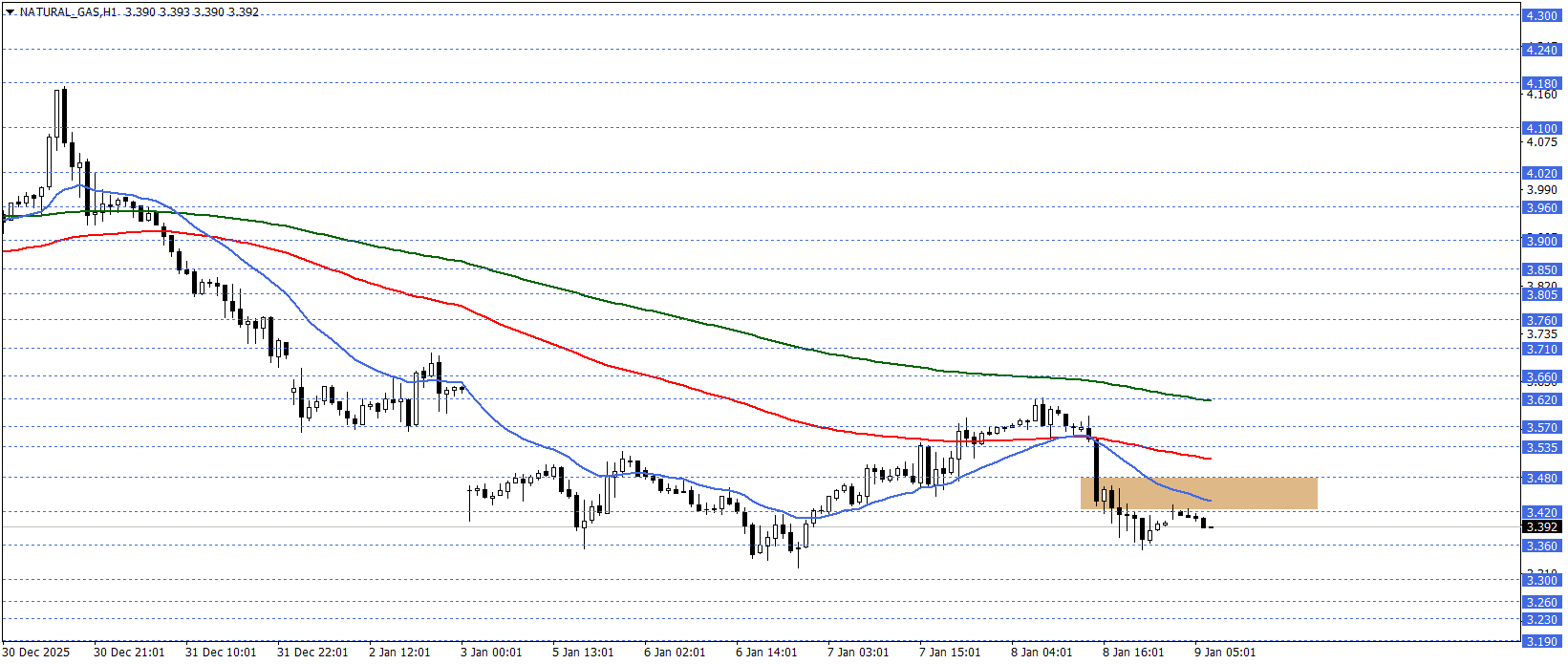Select the orange shaded rectangle zone
The width and height of the screenshot is (1568, 664).
tap(1198, 492)
